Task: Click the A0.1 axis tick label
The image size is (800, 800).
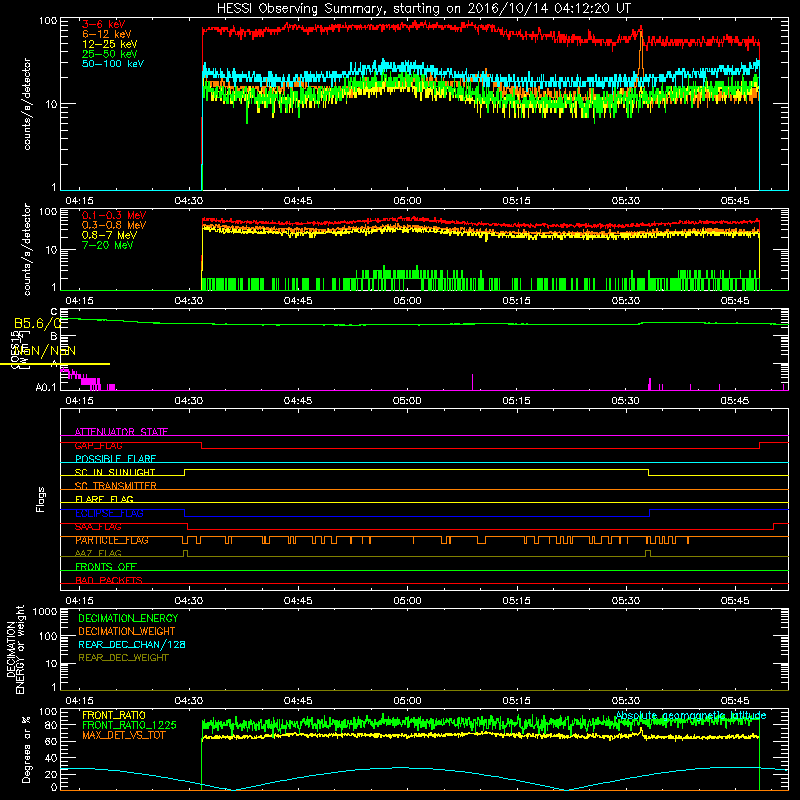Action: 46,387
